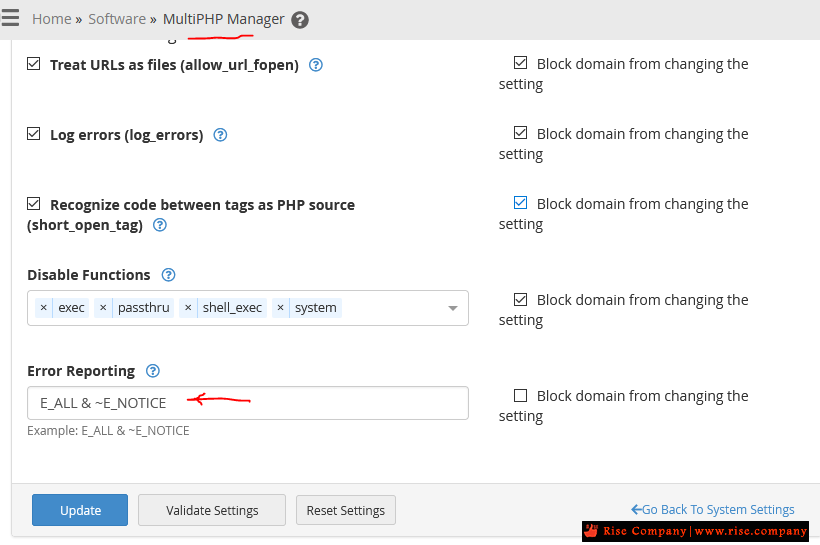This screenshot has width=820, height=545.
Task: Toggle block domain for short_open_tag
Action: click(x=520, y=202)
